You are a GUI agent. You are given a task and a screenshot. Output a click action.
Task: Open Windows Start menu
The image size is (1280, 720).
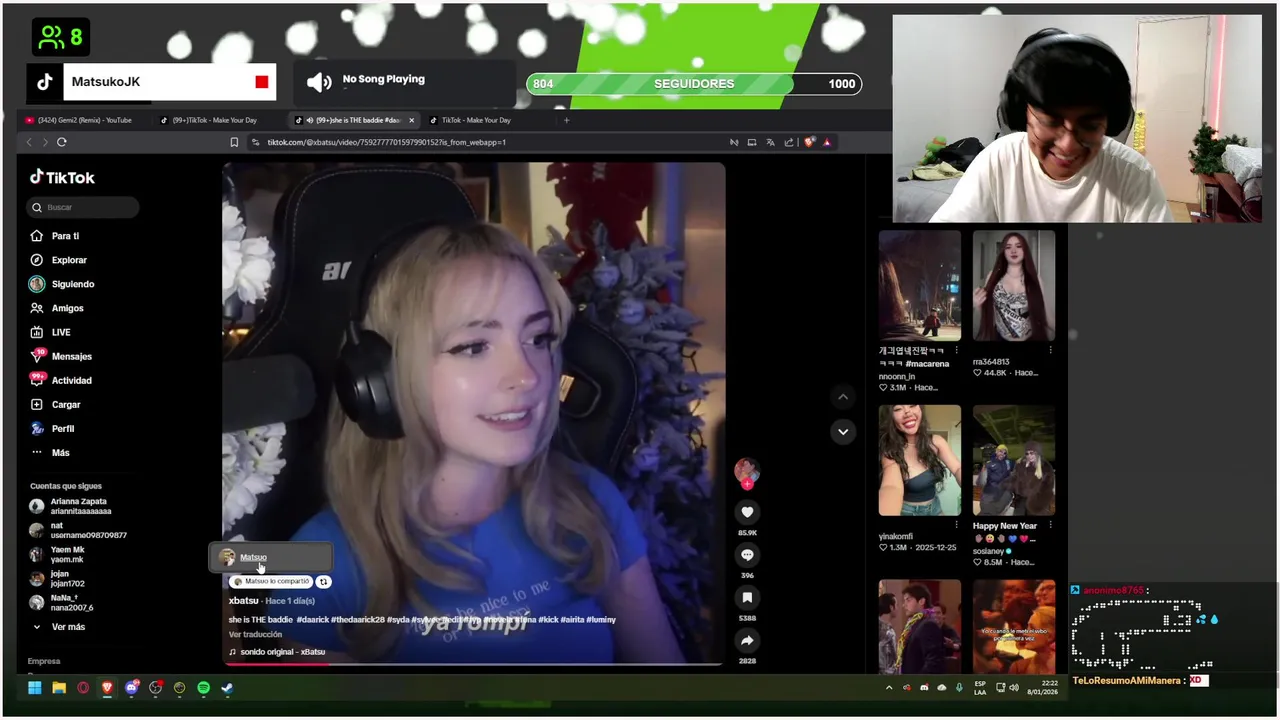[x=35, y=688]
